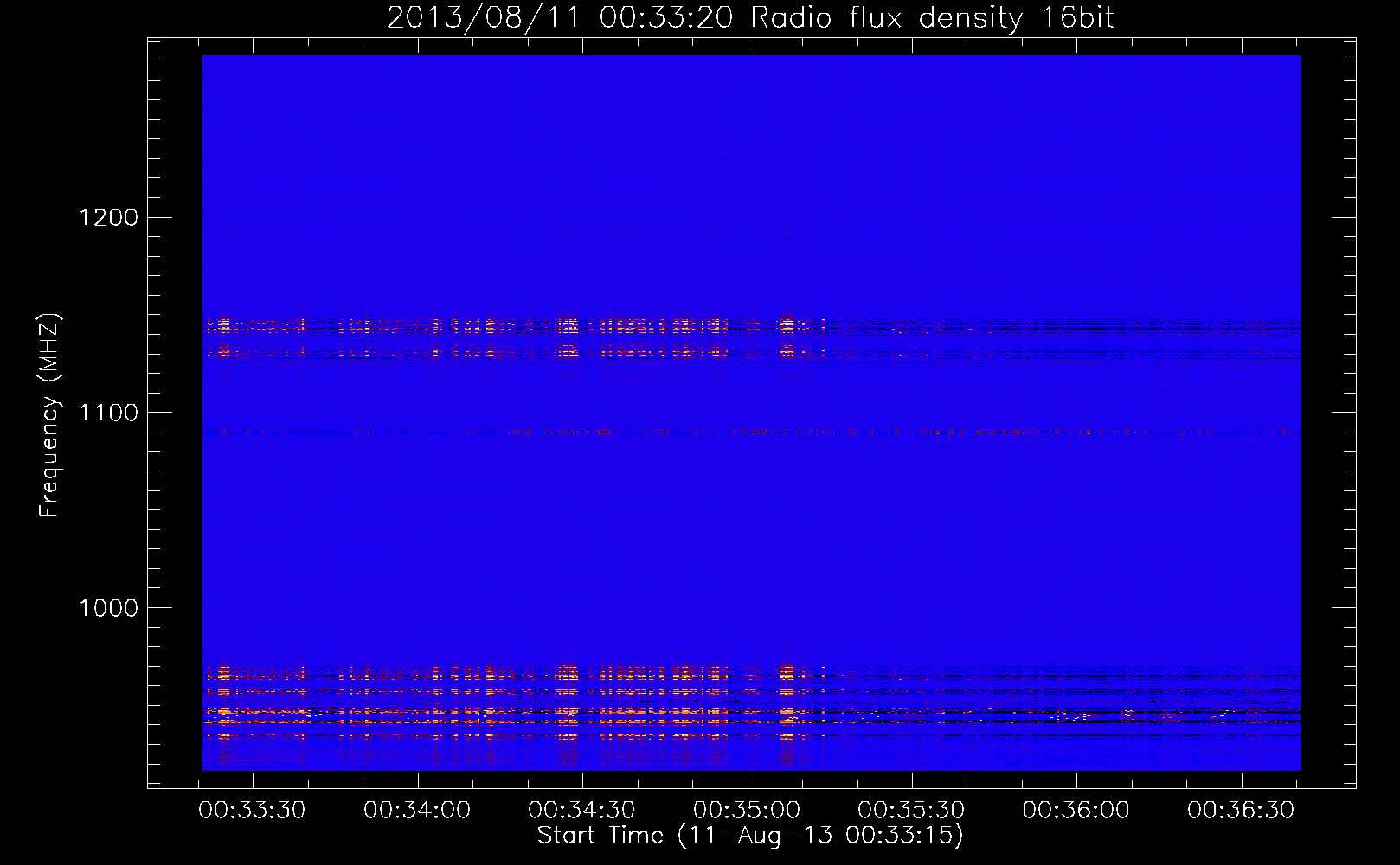1400x865 pixels.
Task: Click the plot title '2013/08/11 00:33:20 Radio flux density 16bit'
Action: tap(750, 18)
